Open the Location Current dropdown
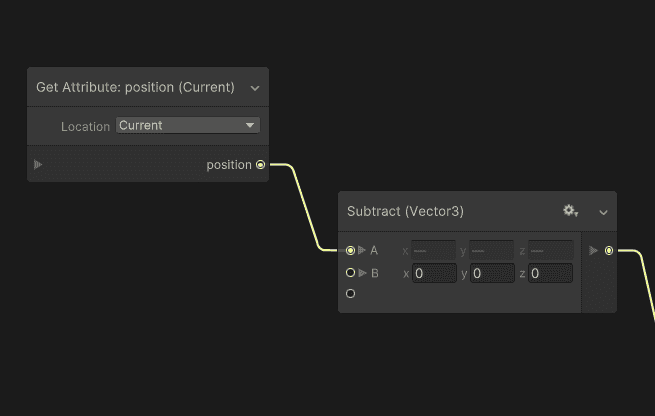The height and width of the screenshot is (416, 655). point(188,125)
